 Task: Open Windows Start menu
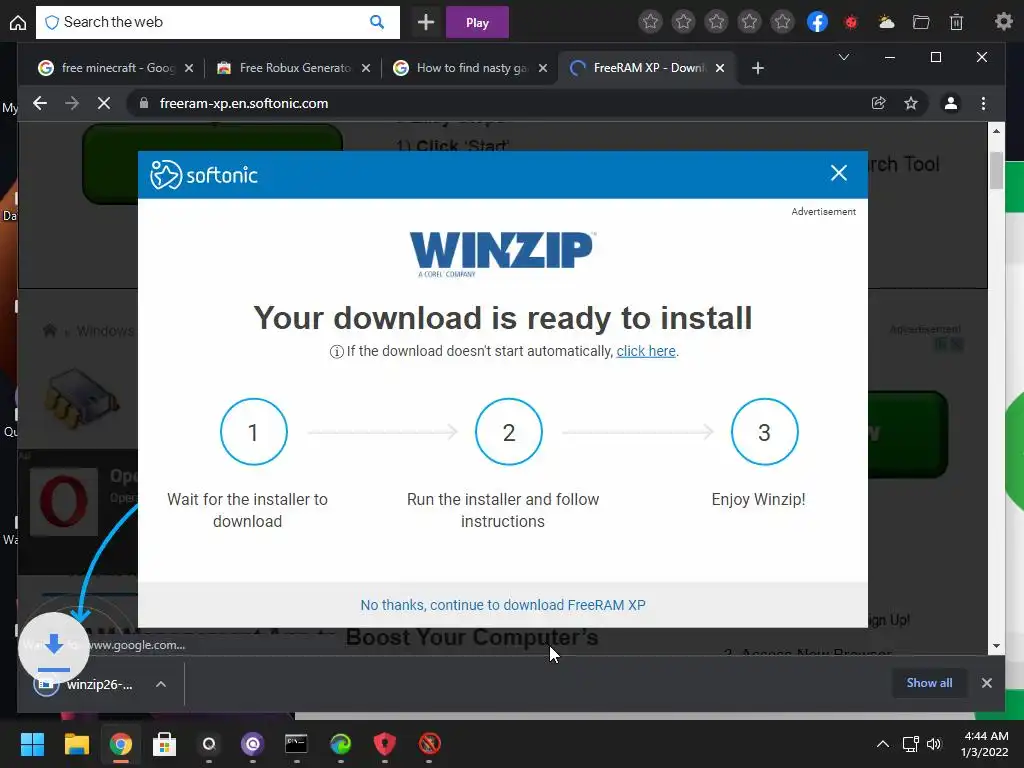[x=32, y=744]
